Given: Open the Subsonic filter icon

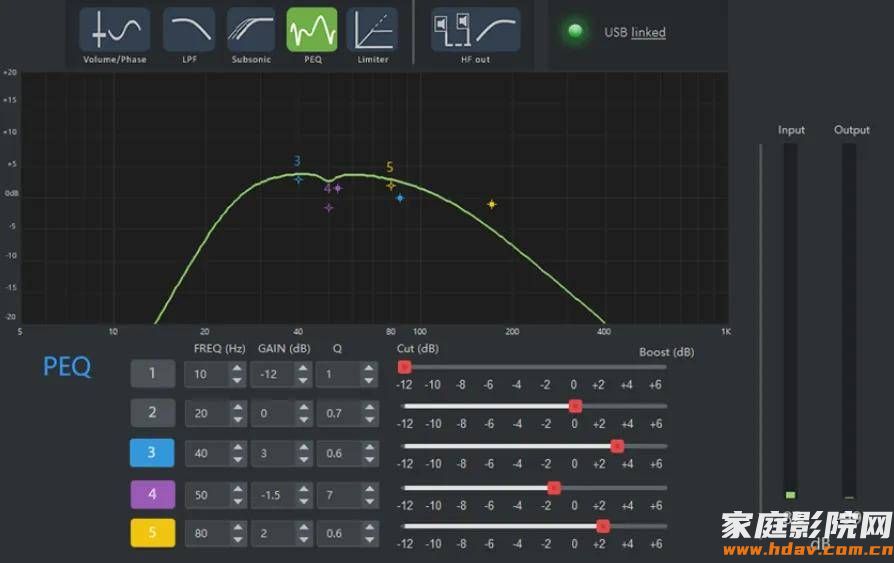Looking at the screenshot, I should coord(250,30).
